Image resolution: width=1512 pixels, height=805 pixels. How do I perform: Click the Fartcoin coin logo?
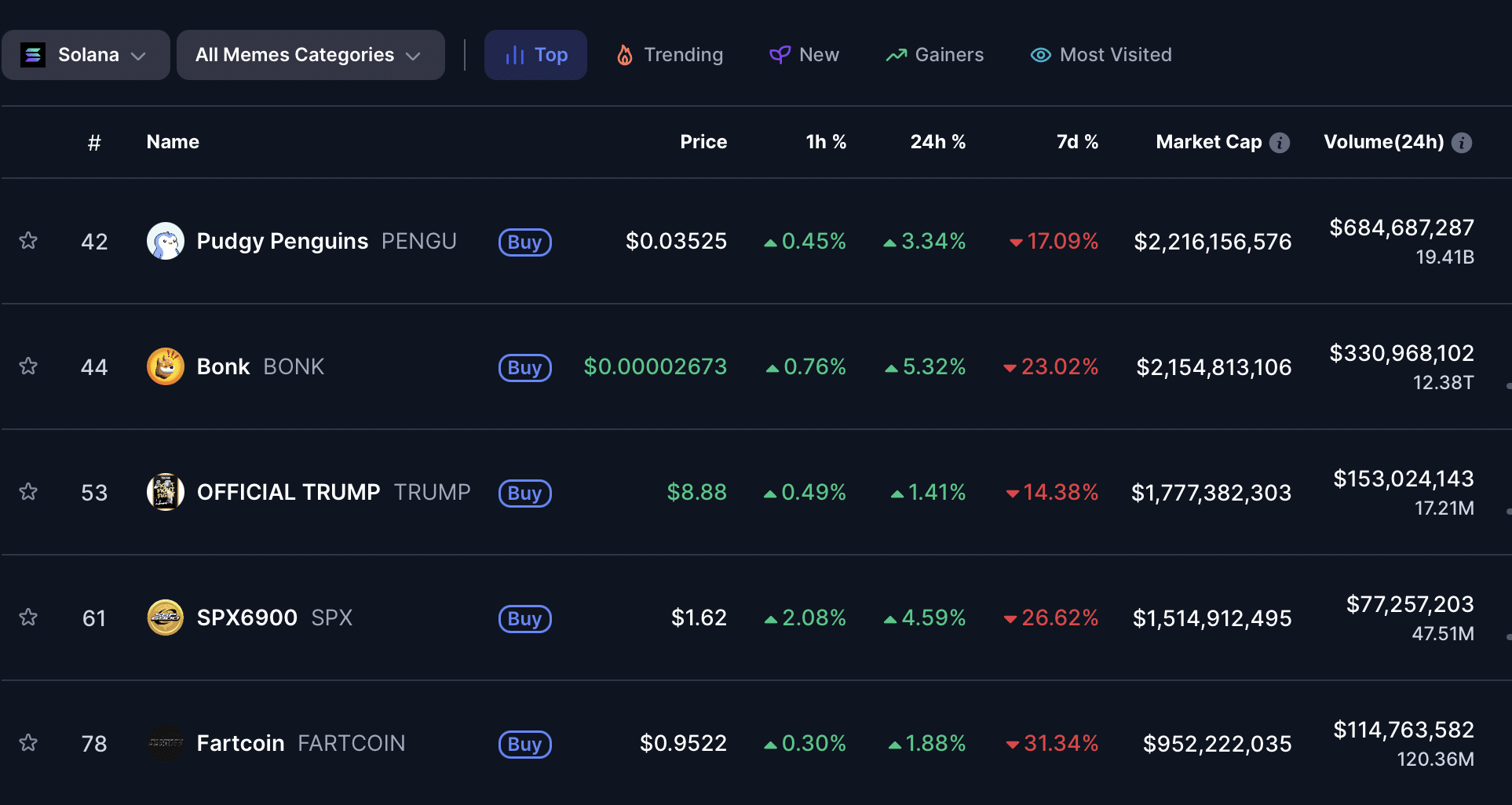(166, 743)
